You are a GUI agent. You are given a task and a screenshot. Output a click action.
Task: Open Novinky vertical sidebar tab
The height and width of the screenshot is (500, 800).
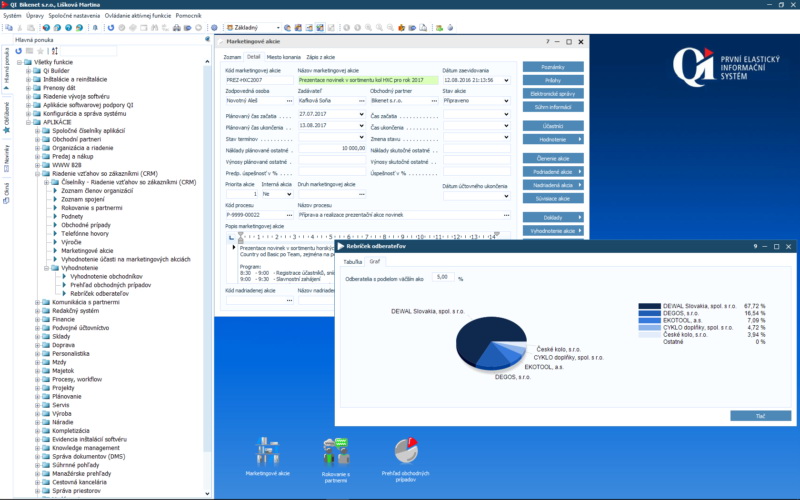click(x=7, y=158)
